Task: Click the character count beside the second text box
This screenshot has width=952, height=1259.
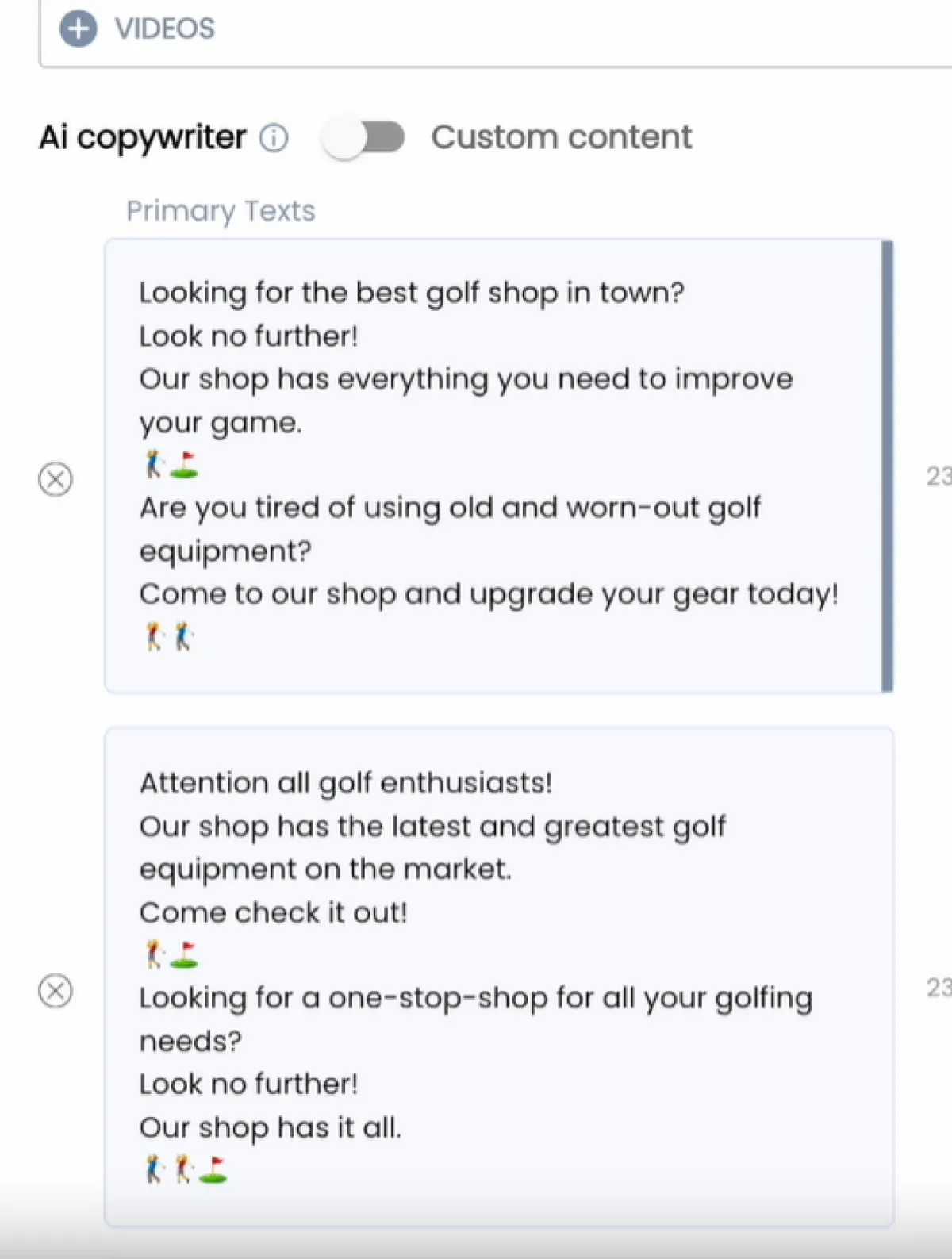Action: pos(939,988)
